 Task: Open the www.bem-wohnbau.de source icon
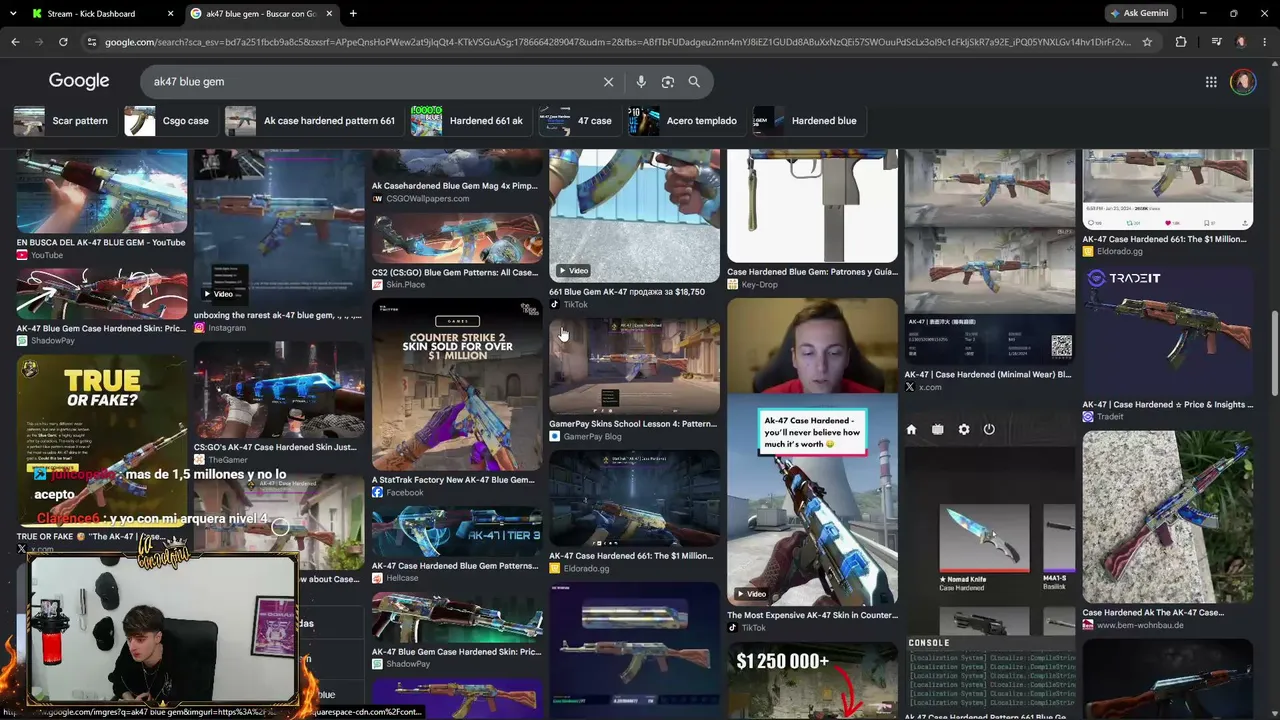click(1087, 625)
